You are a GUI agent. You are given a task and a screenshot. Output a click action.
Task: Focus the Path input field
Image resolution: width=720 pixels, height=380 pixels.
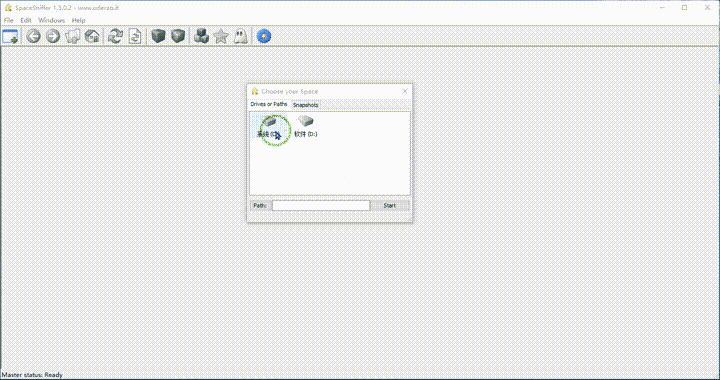click(x=321, y=206)
